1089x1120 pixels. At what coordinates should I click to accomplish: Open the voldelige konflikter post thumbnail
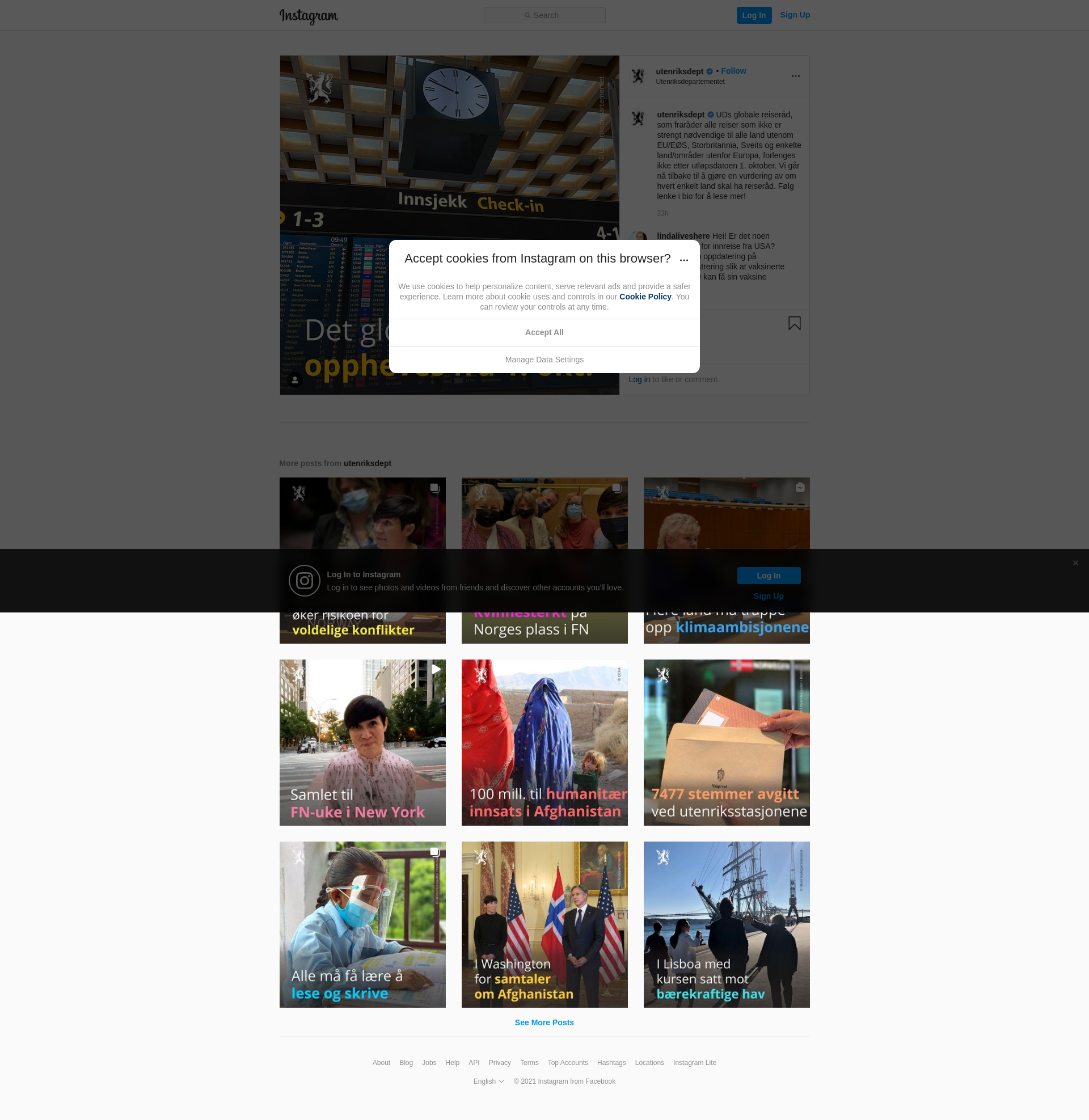click(x=362, y=560)
